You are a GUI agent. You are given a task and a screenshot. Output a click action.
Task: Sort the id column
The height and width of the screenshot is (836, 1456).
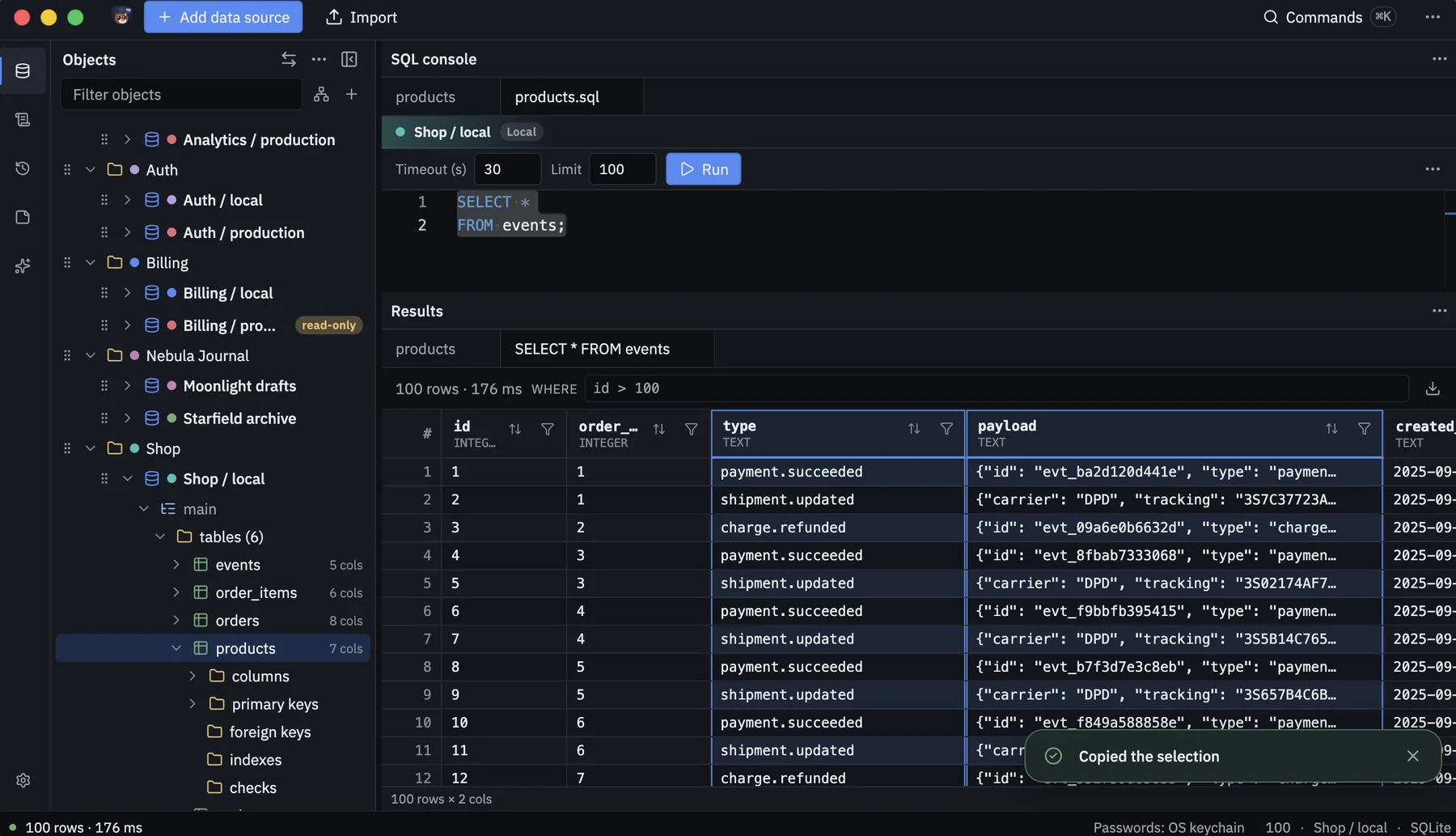click(x=514, y=429)
